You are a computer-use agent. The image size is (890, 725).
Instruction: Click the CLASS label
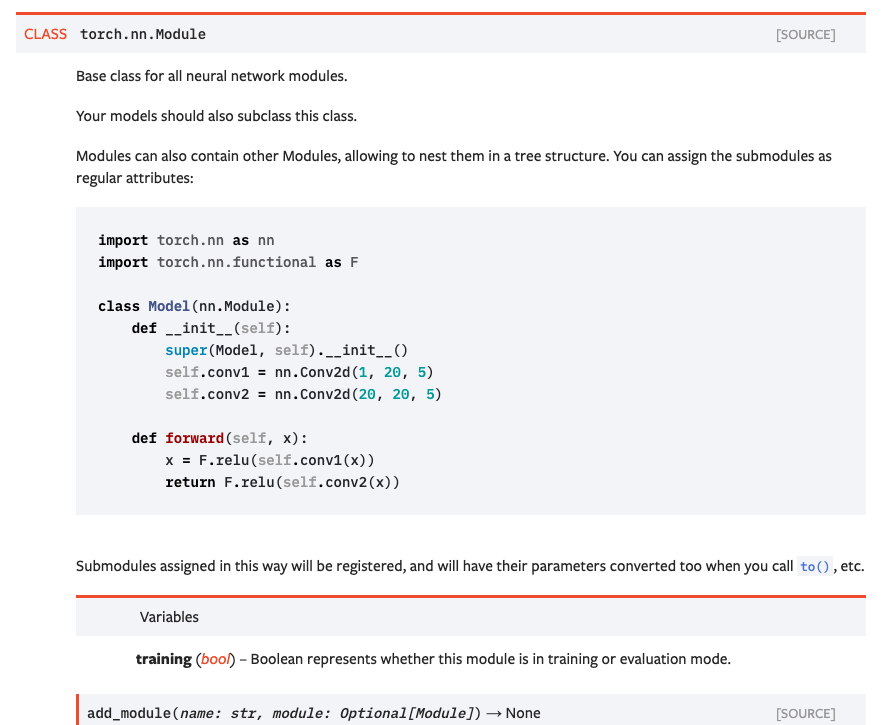tap(45, 35)
